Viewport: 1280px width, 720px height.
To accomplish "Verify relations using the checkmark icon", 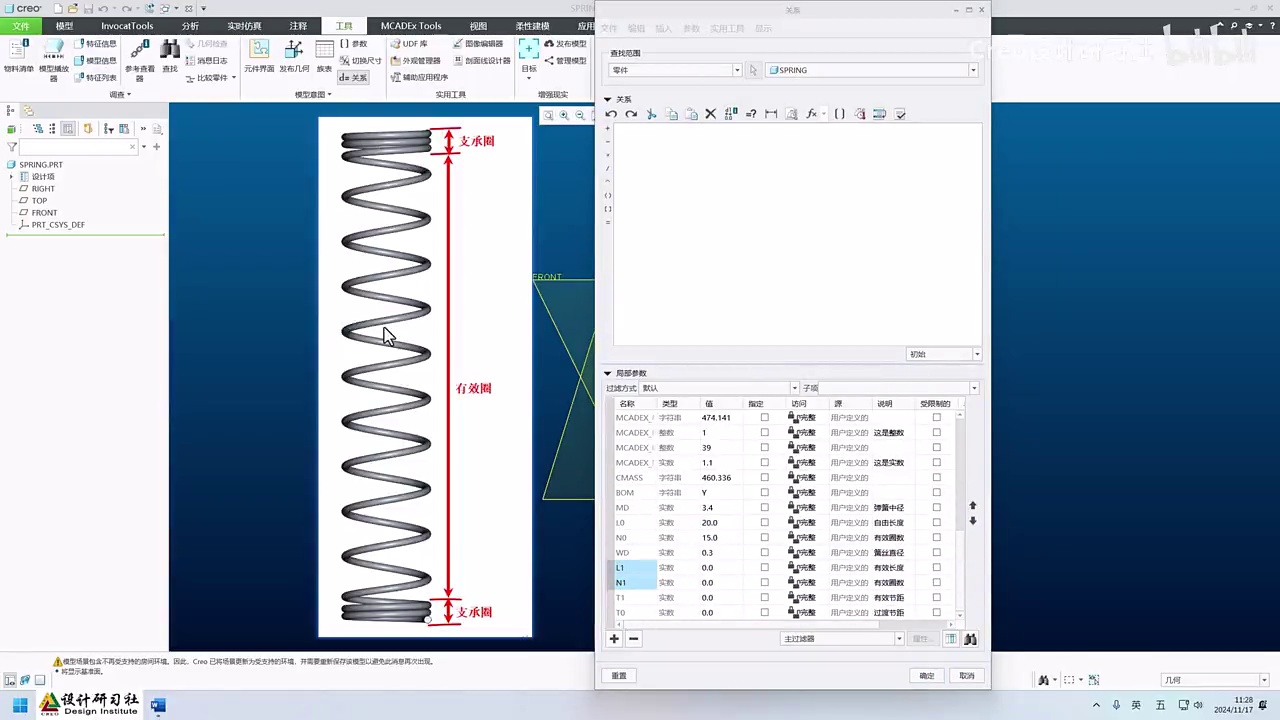I will tap(900, 114).
